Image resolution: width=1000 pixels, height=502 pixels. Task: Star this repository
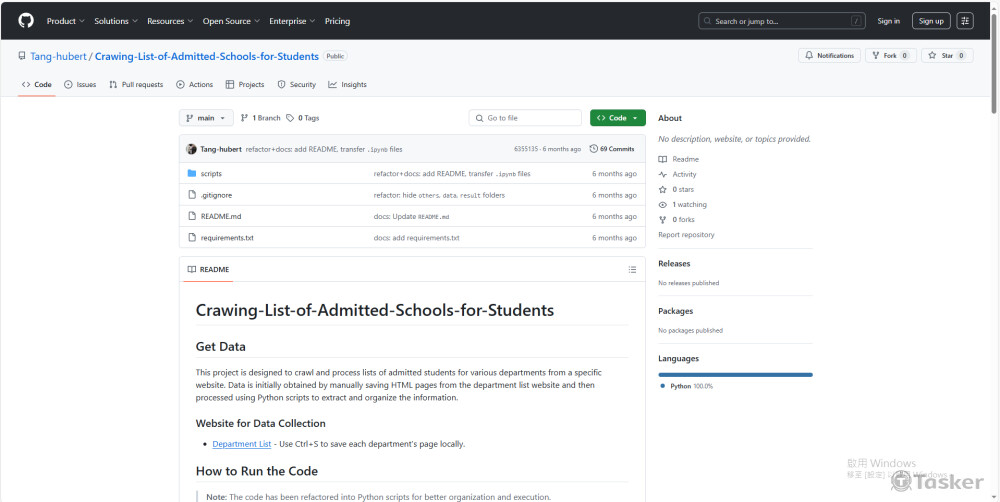click(945, 56)
